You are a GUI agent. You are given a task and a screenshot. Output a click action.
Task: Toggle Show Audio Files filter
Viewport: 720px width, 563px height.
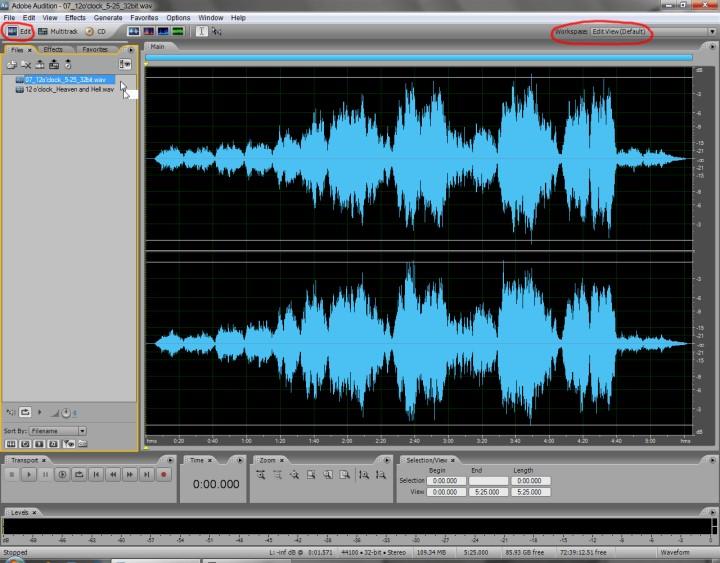click(x=11, y=444)
